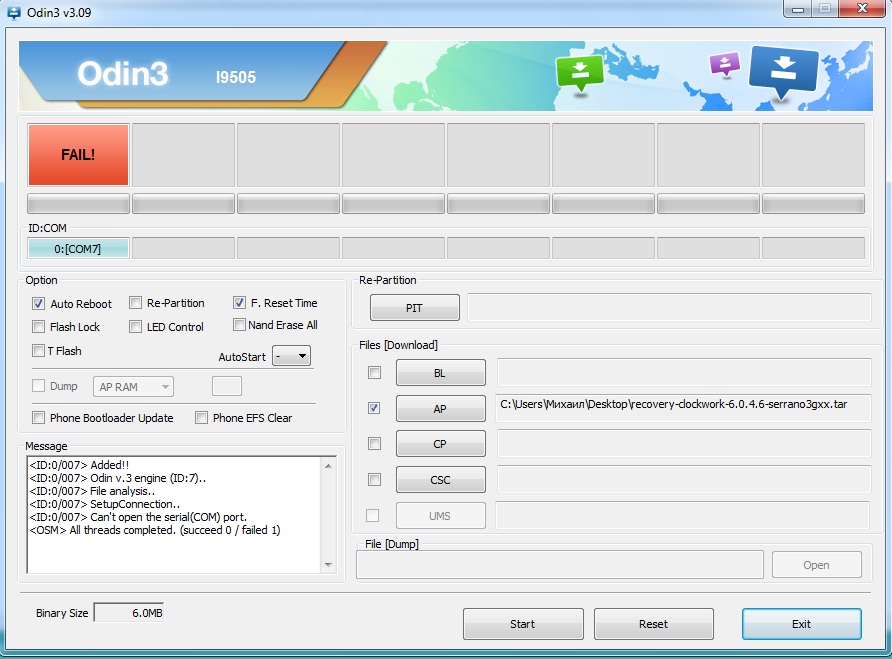This screenshot has width=892, height=659.
Task: Click the green download icon in banner
Action: click(x=579, y=72)
